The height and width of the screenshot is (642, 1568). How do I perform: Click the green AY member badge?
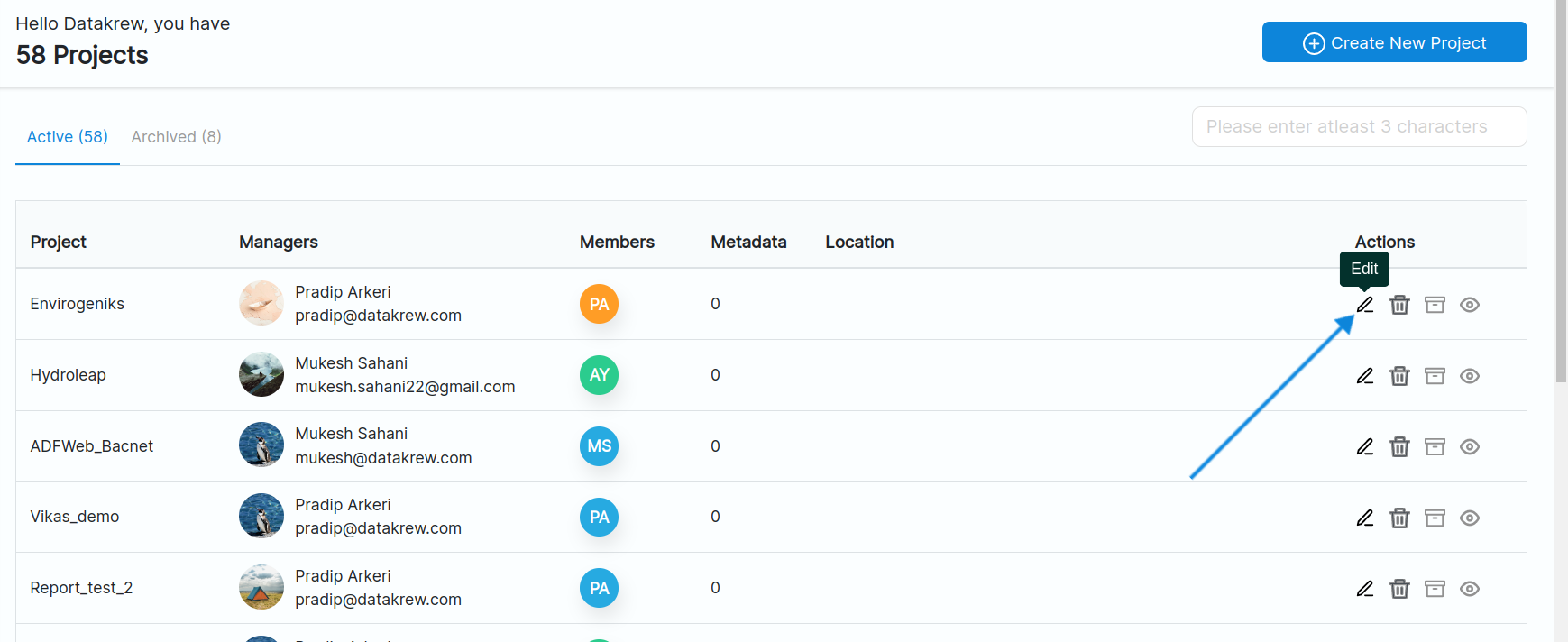coord(599,375)
